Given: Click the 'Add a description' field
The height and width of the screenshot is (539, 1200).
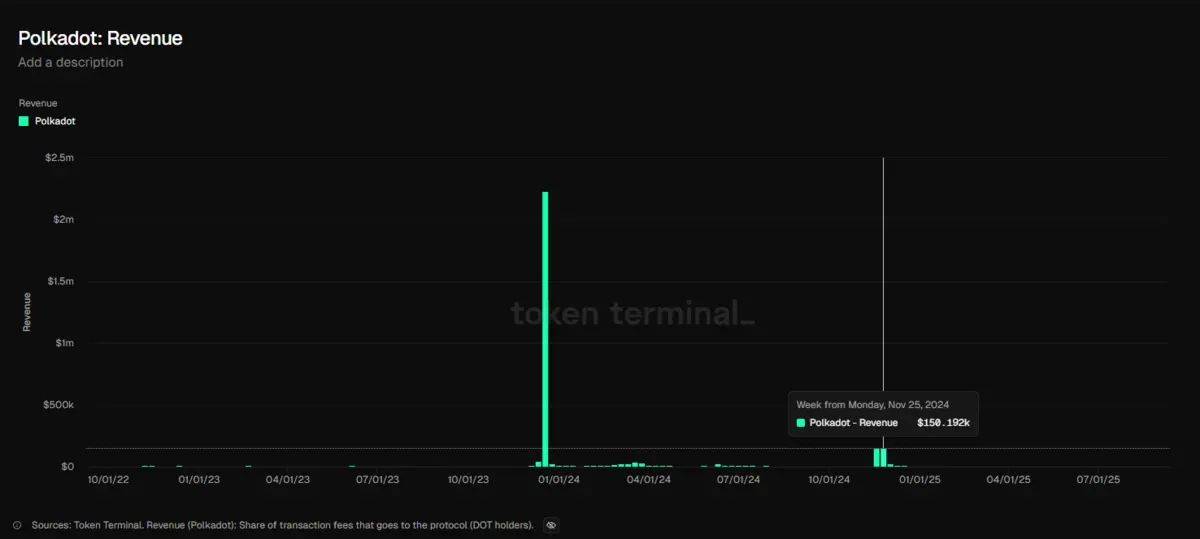Looking at the screenshot, I should pyautogui.click(x=71, y=62).
